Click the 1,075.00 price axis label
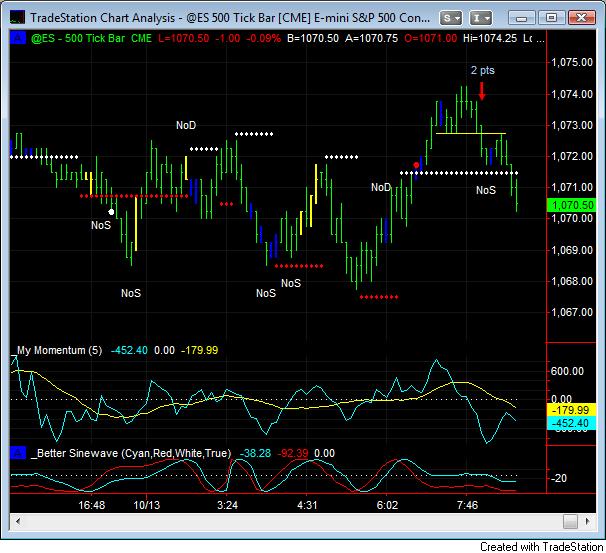This screenshot has height=553, width=606. click(x=572, y=62)
